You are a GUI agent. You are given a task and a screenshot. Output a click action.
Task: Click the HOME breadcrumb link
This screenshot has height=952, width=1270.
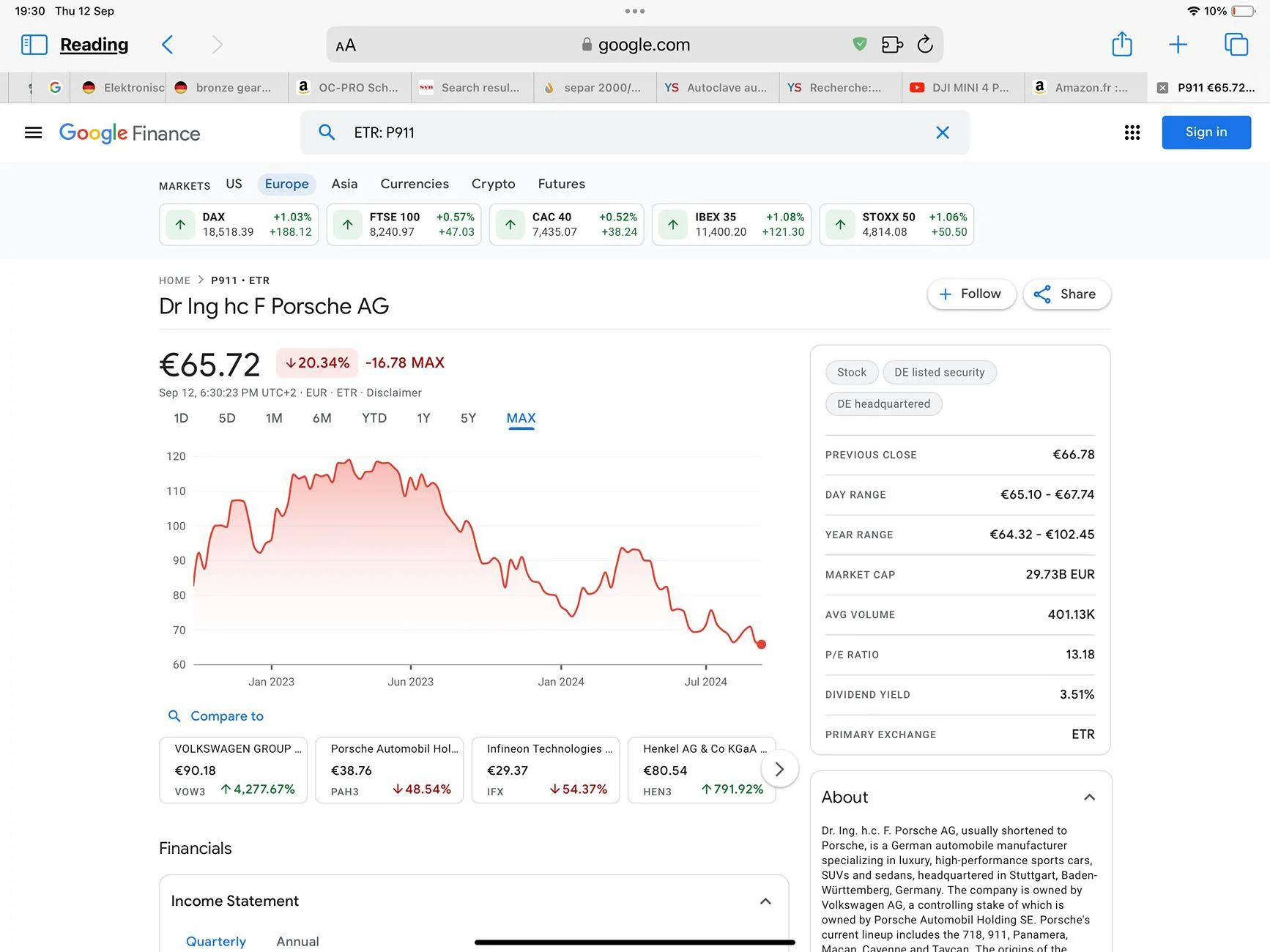pyautogui.click(x=174, y=280)
